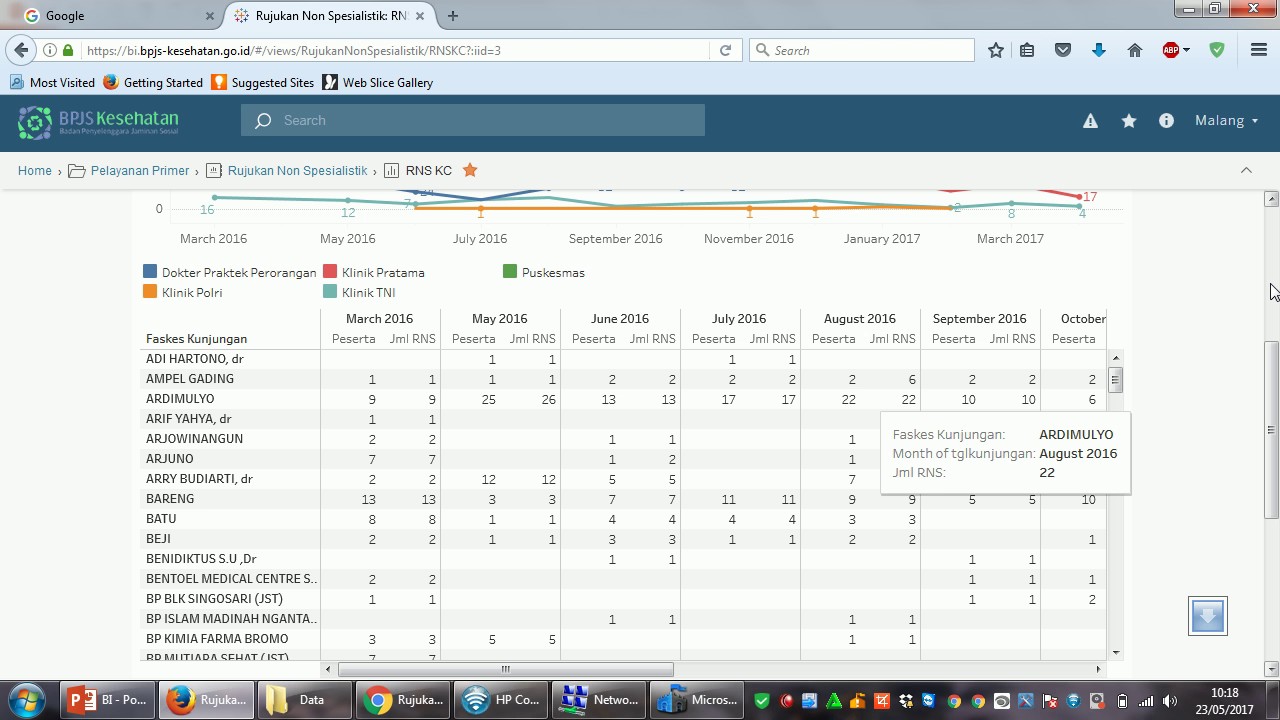This screenshot has width=1280, height=720.
Task: Click the info help icon in header
Action: pyautogui.click(x=1166, y=121)
